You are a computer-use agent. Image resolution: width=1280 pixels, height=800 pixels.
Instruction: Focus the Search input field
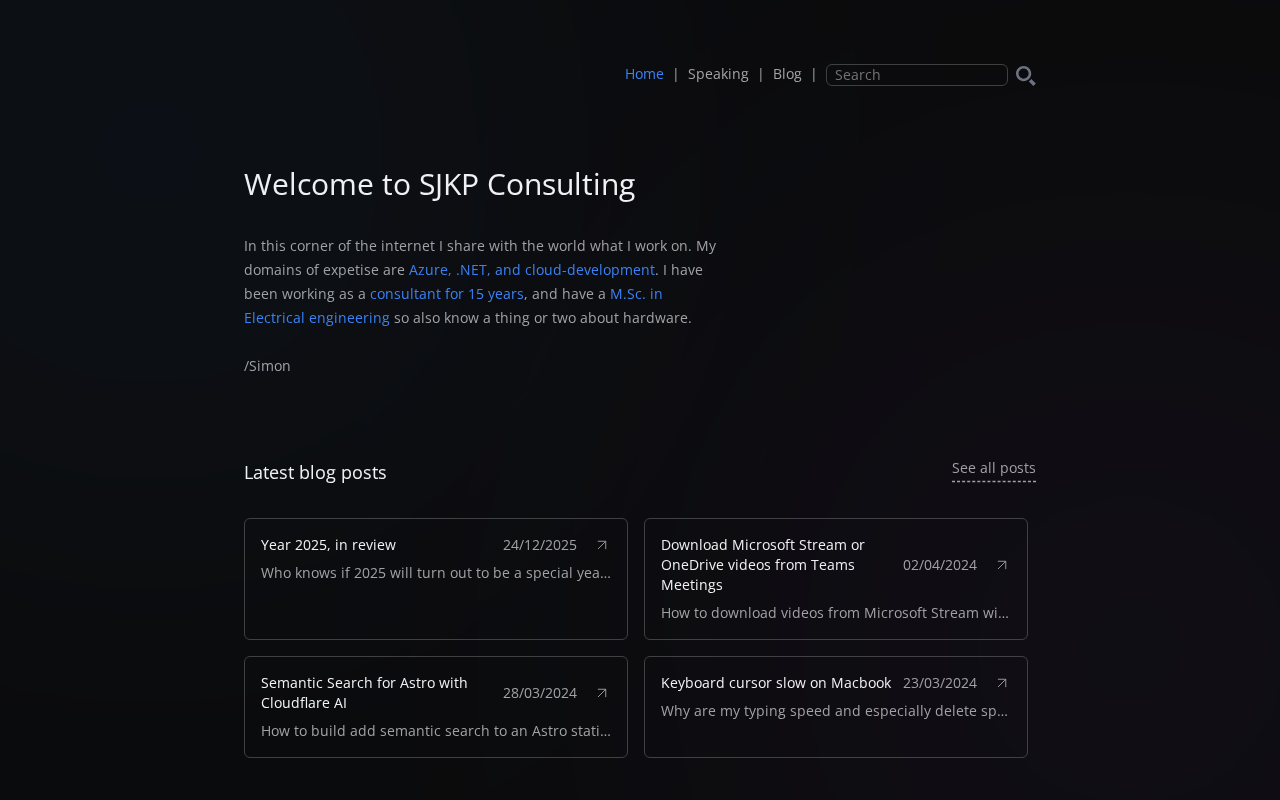pyautogui.click(x=916, y=75)
